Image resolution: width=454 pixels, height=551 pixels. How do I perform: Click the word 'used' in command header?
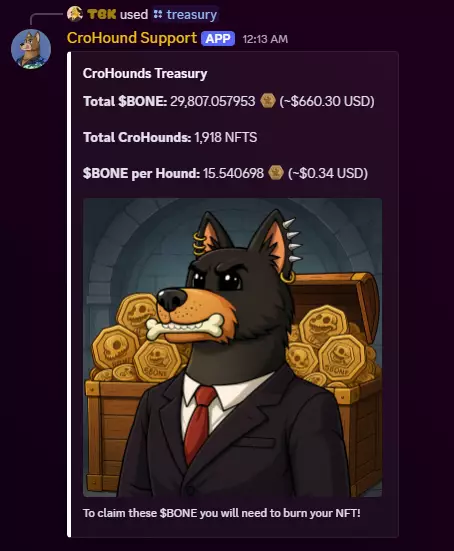coord(134,14)
